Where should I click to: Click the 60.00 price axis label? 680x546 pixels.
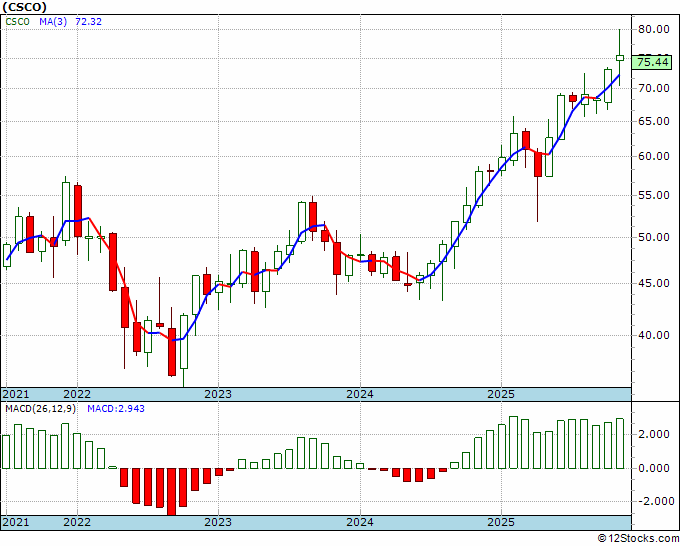click(653, 157)
